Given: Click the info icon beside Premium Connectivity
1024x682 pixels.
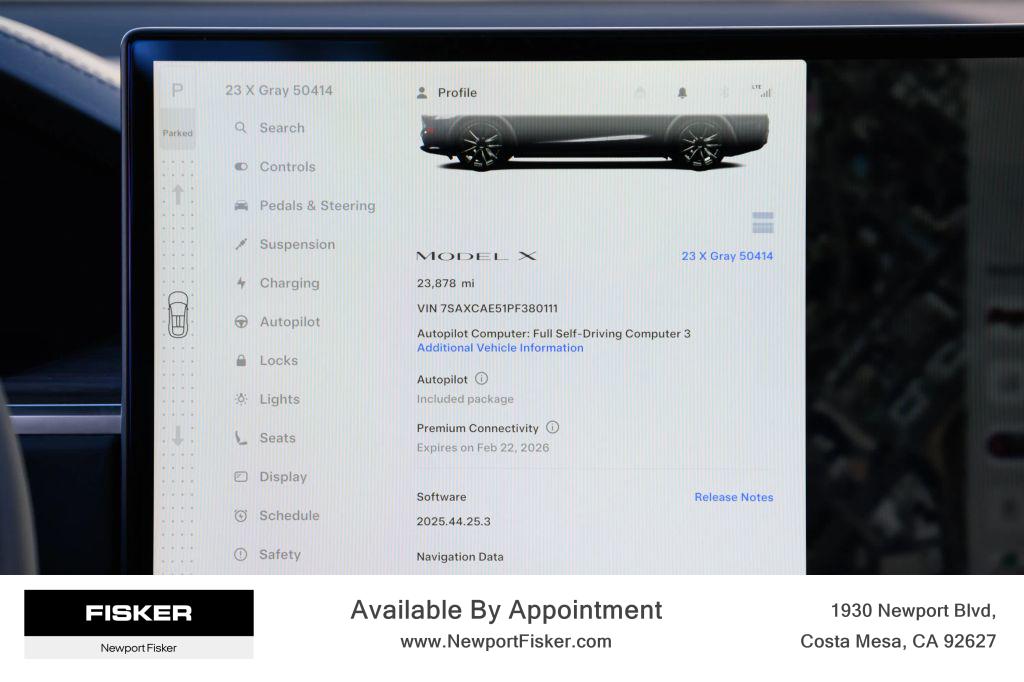Looking at the screenshot, I should pyautogui.click(x=553, y=427).
